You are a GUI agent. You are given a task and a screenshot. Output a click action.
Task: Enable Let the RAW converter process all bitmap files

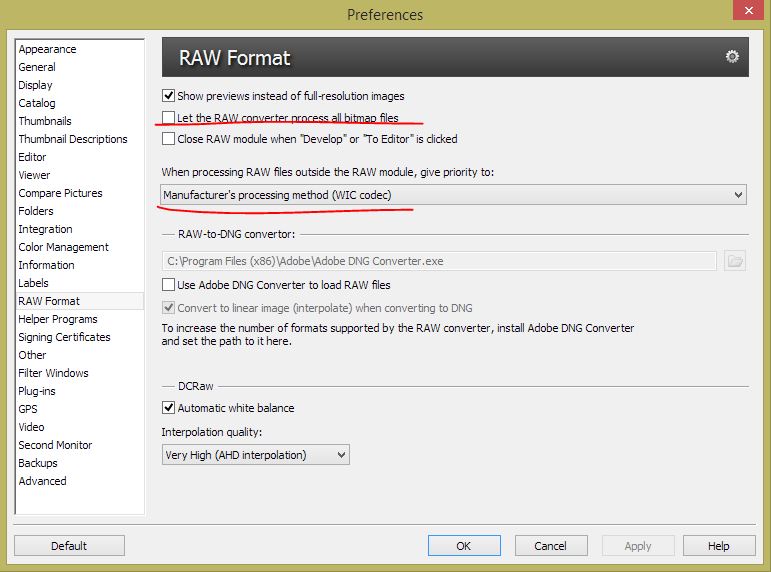click(x=168, y=118)
